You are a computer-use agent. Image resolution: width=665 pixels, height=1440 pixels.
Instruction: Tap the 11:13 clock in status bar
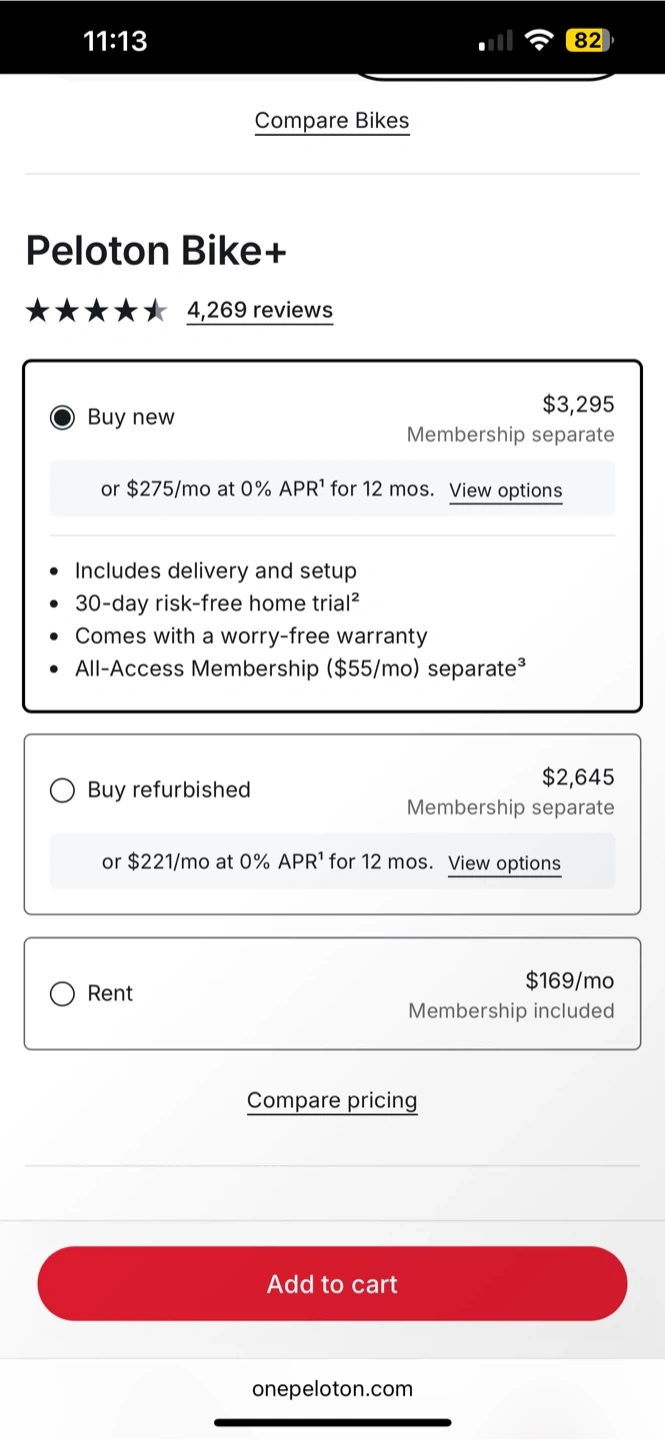(x=115, y=41)
